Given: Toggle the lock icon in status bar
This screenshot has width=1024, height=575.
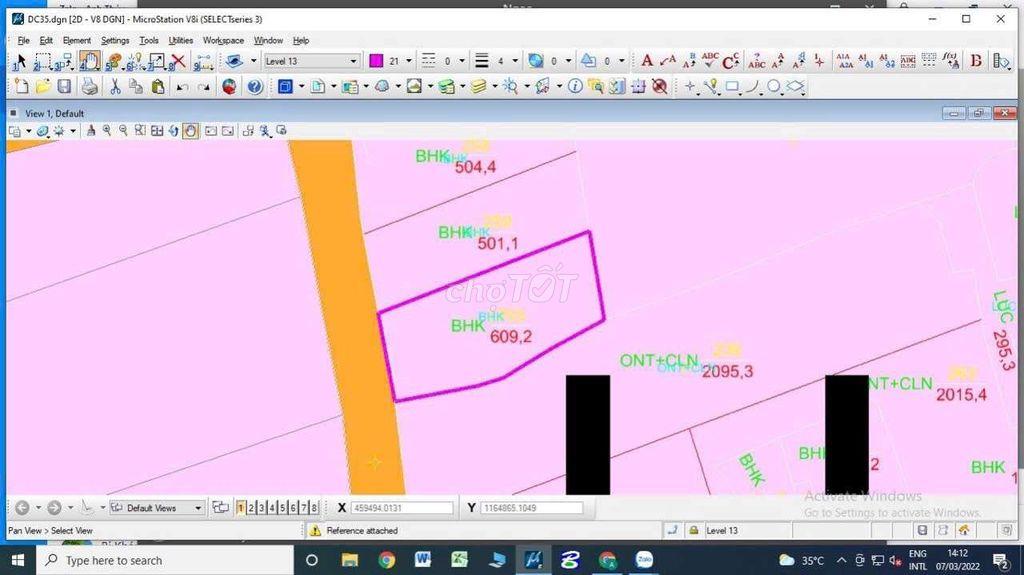Looking at the screenshot, I should click(x=694, y=531).
